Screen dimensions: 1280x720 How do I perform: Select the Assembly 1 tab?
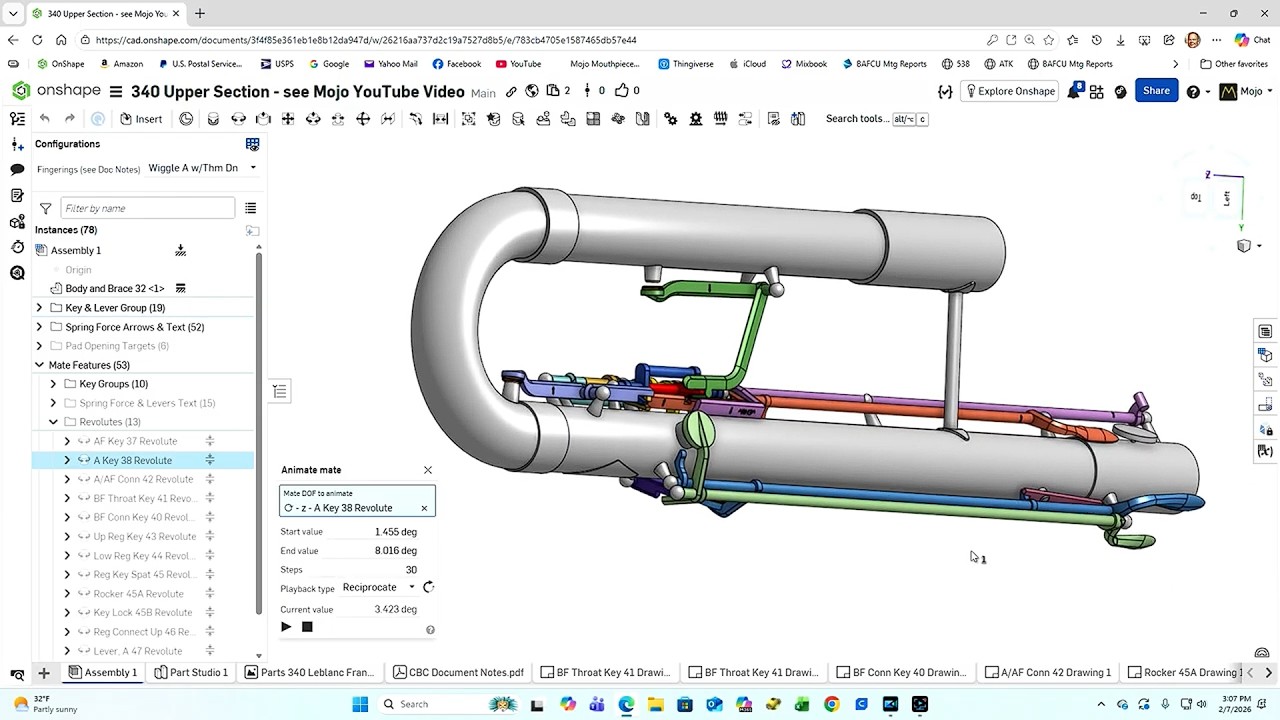(102, 672)
